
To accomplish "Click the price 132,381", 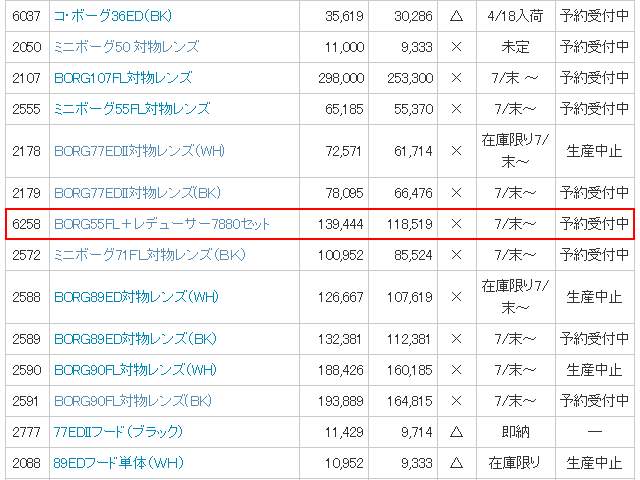I will coord(340,339).
